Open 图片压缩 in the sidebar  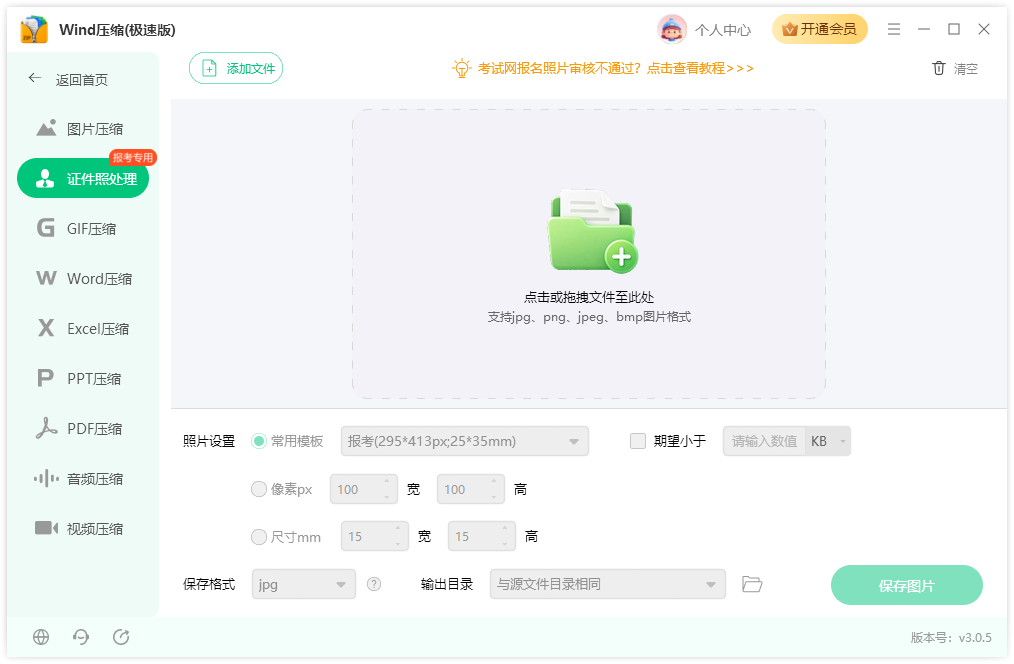coord(83,129)
